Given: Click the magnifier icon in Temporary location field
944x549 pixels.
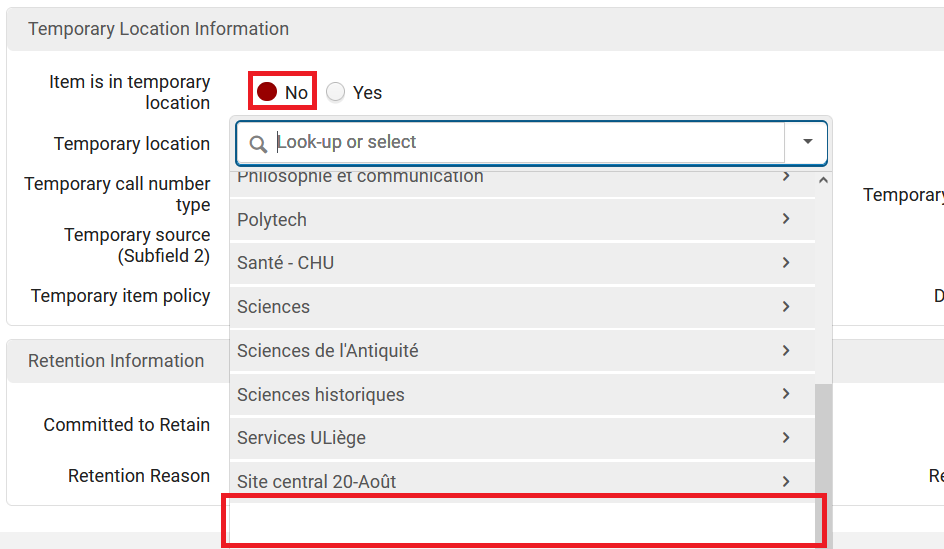Looking at the screenshot, I should tap(258, 144).
